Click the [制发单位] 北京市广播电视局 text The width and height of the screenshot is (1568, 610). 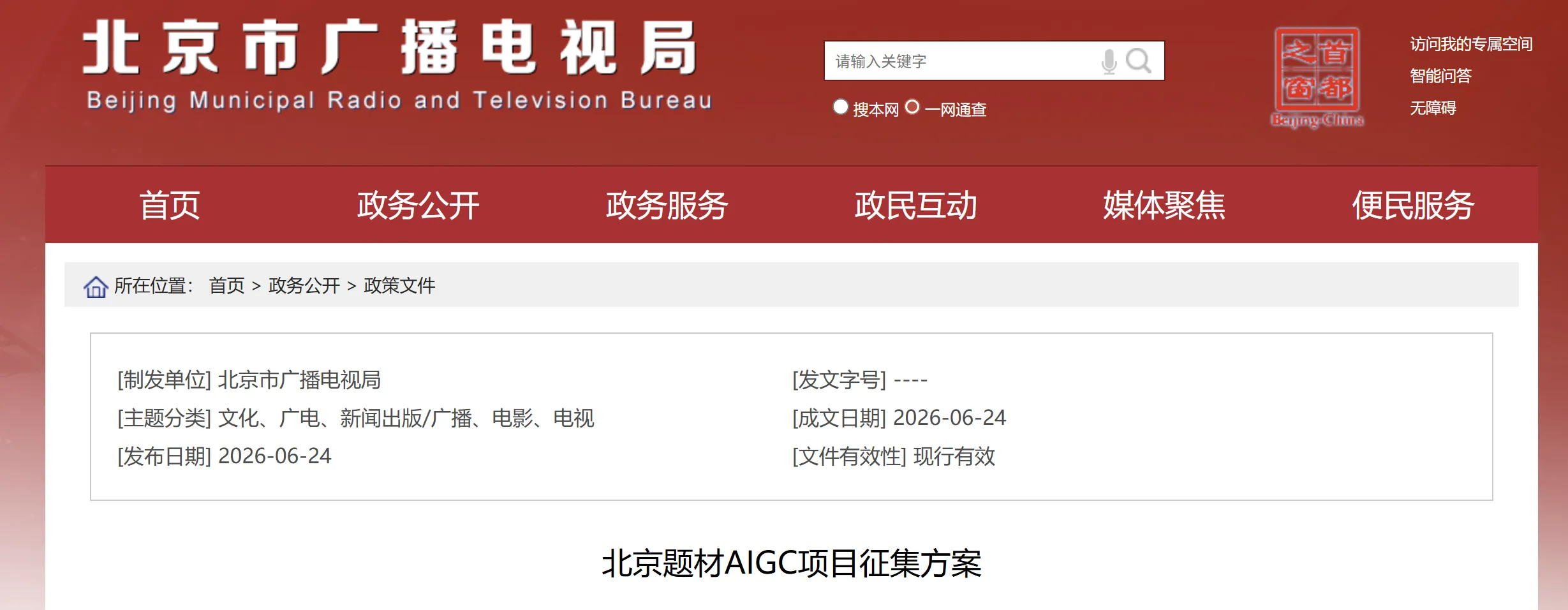249,380
